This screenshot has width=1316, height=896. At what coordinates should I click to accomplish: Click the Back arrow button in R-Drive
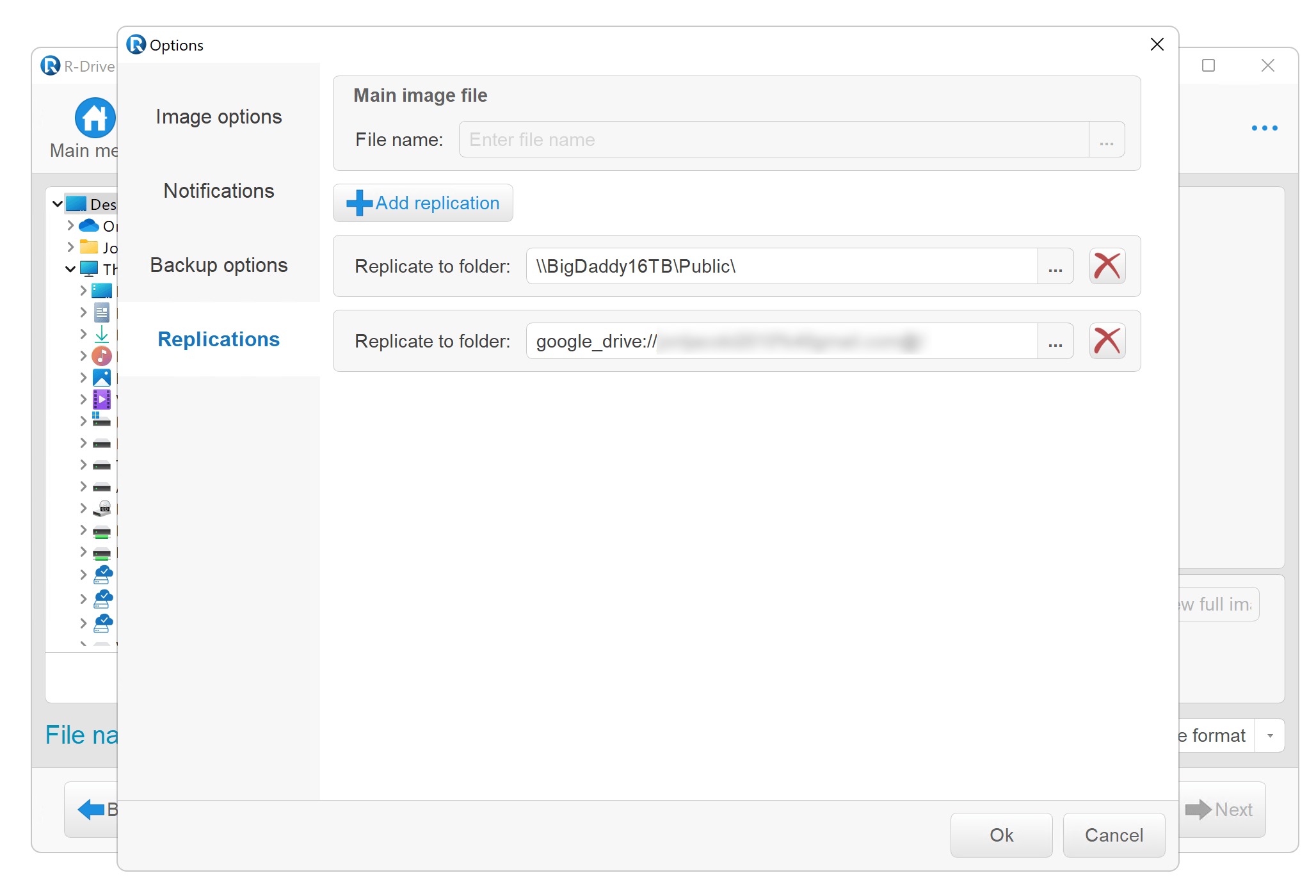click(91, 810)
